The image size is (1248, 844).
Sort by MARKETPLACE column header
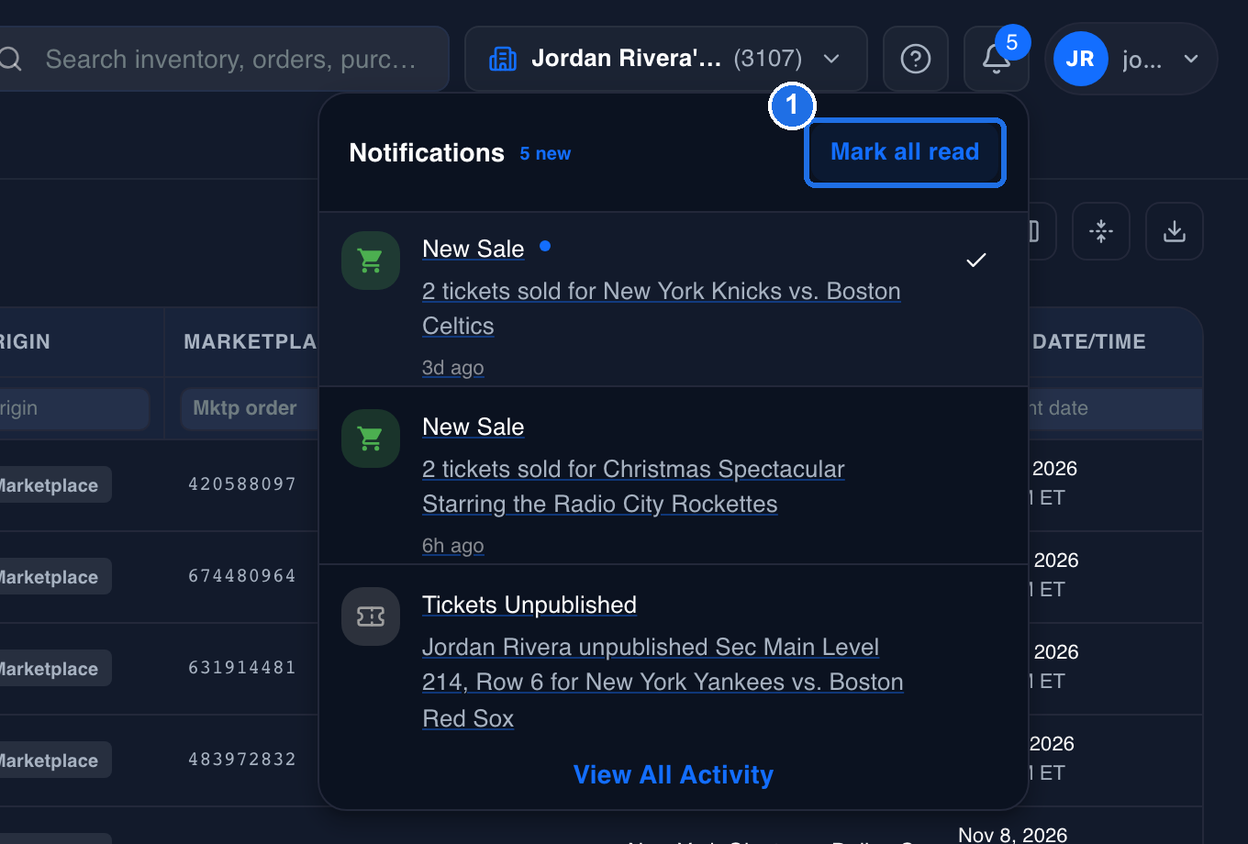tap(250, 342)
